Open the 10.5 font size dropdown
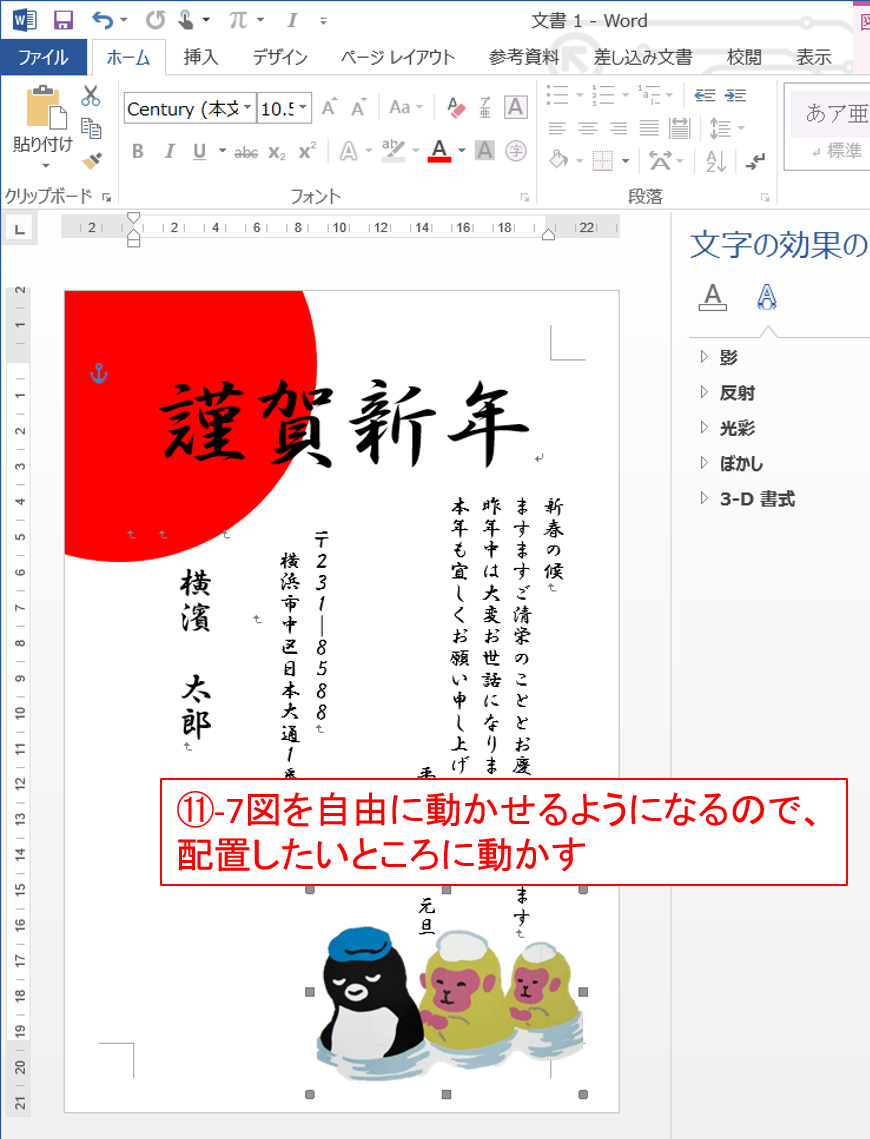The image size is (870, 1139). click(x=304, y=108)
